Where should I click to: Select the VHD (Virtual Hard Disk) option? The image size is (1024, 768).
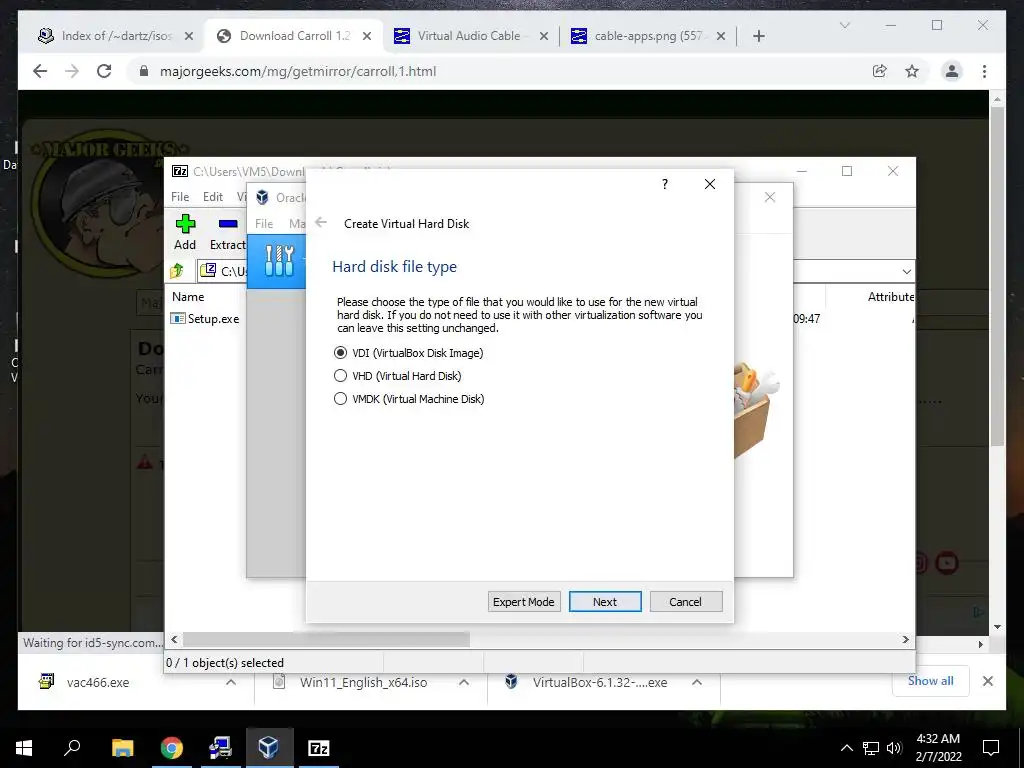[x=398, y=376]
